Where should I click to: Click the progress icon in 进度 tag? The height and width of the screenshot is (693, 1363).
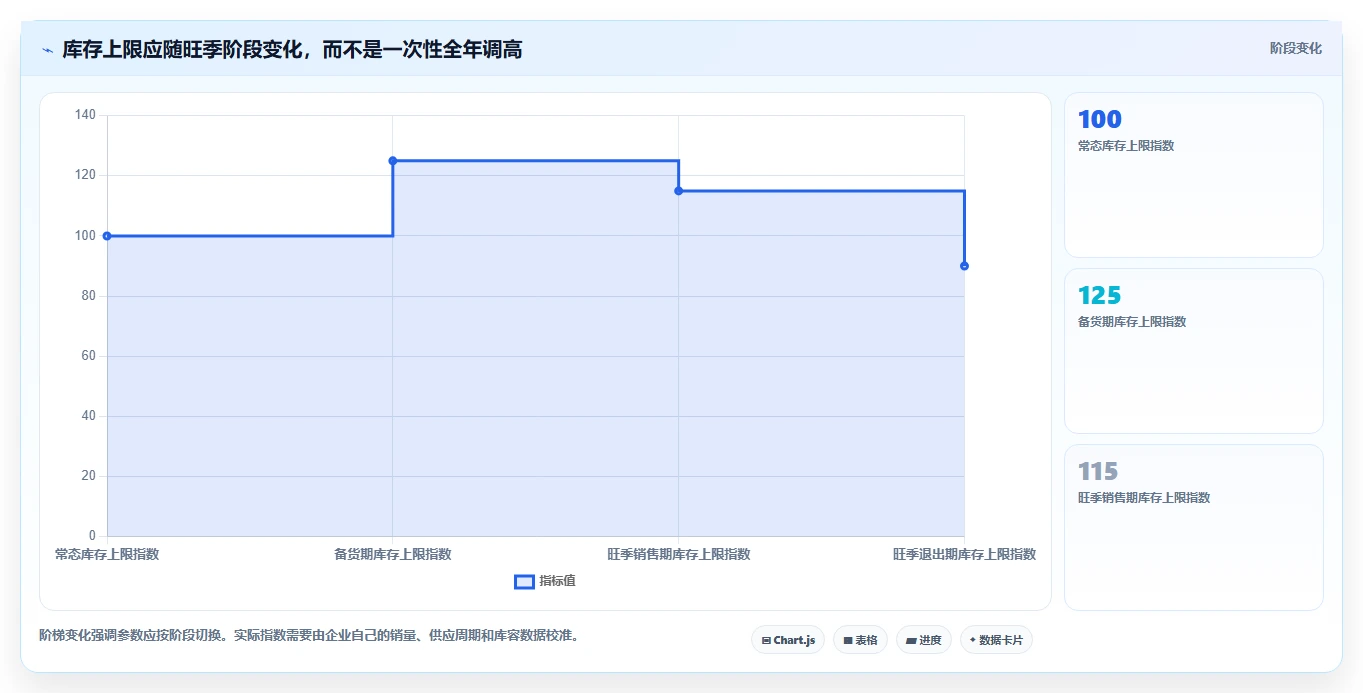(911, 640)
